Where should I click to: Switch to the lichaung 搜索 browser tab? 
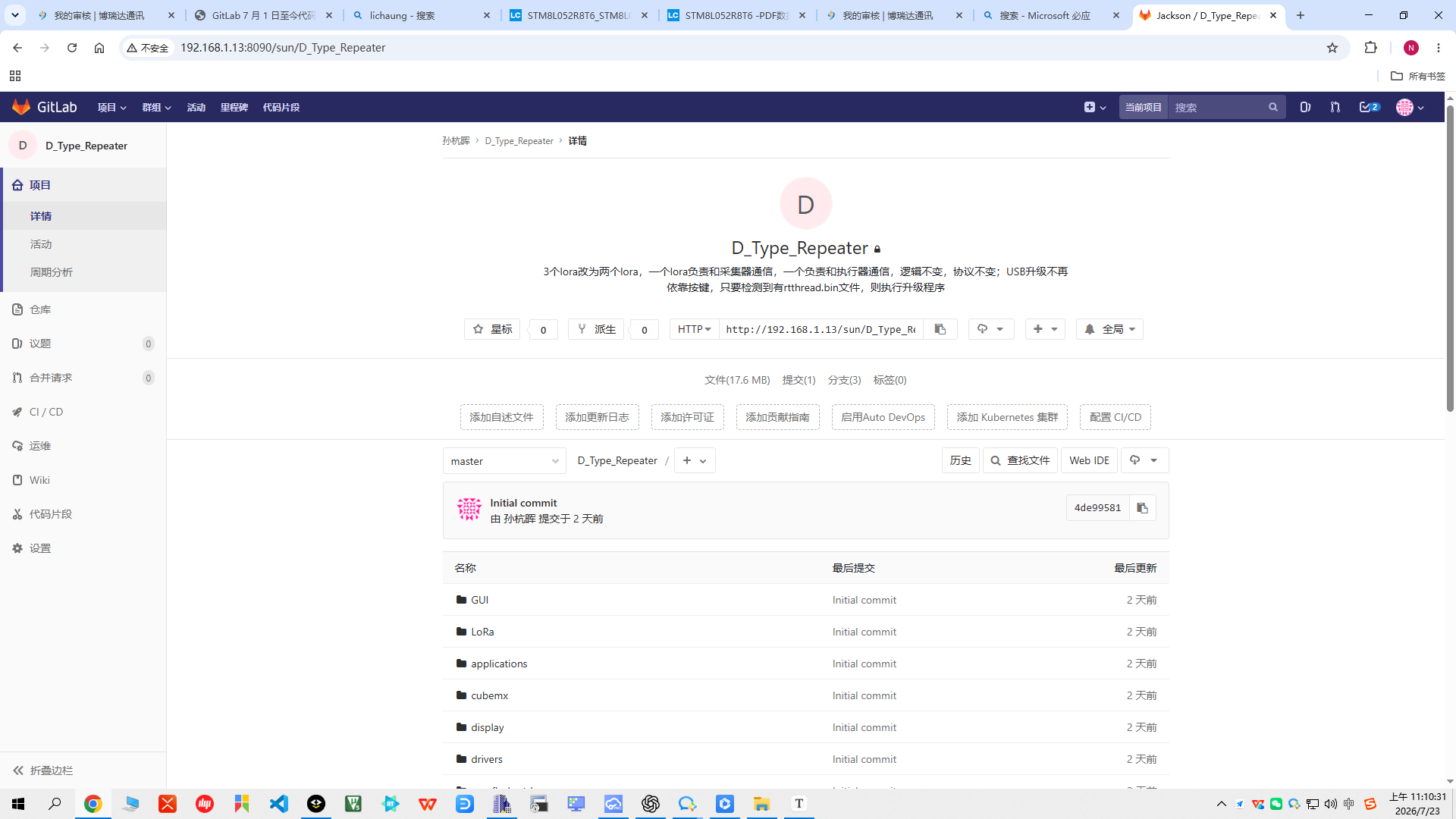[422, 15]
